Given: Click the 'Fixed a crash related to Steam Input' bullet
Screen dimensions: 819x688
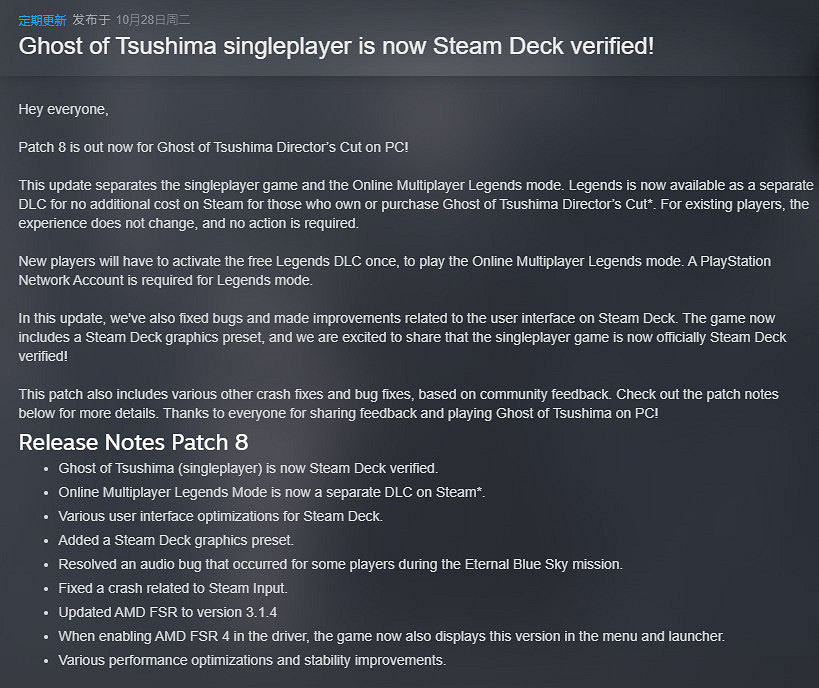Looking at the screenshot, I should pyautogui.click(x=173, y=588).
